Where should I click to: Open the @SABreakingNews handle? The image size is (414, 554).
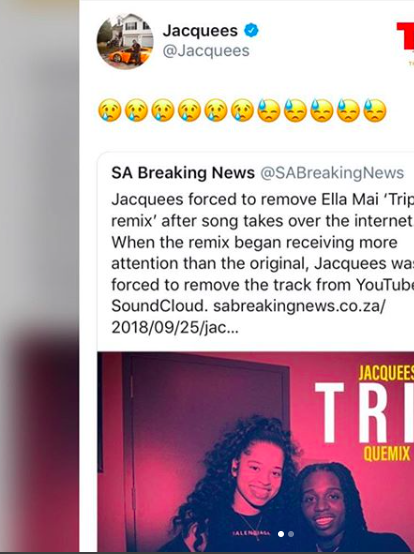(x=332, y=173)
